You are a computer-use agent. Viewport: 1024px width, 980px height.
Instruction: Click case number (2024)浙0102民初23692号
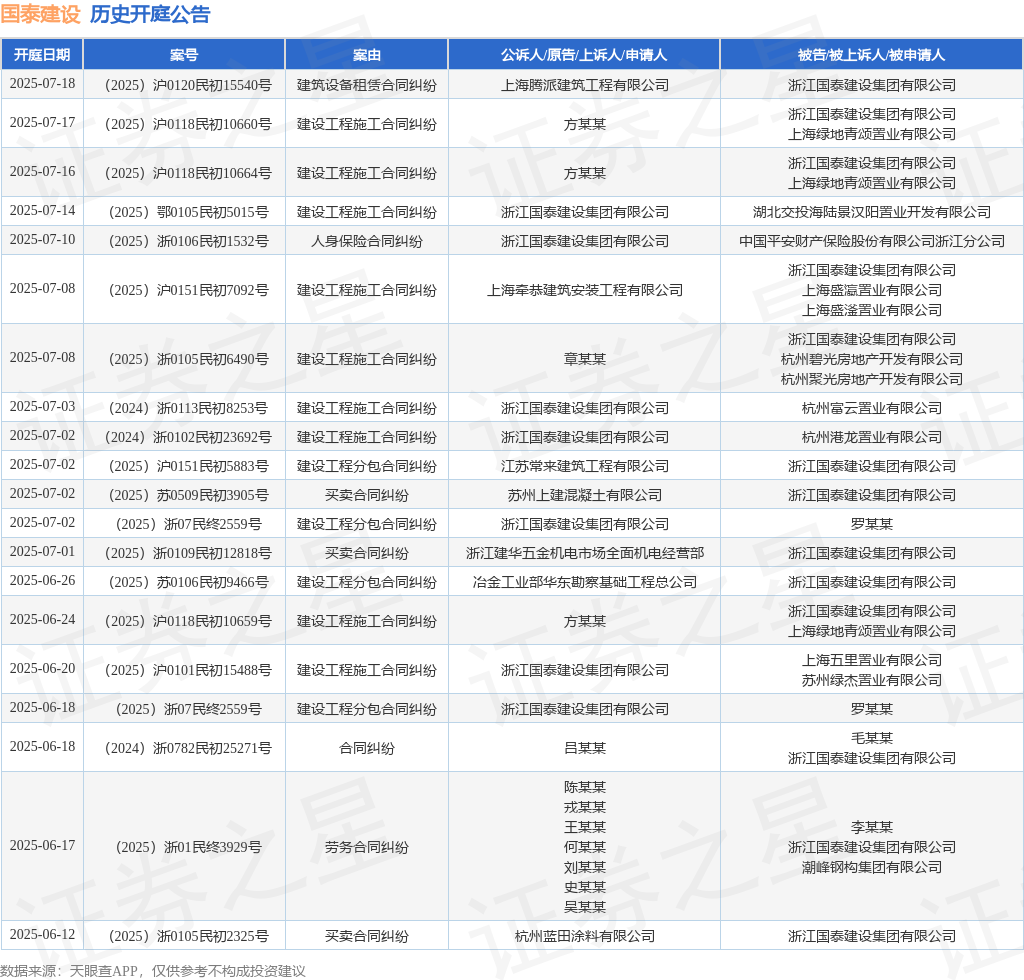188,437
